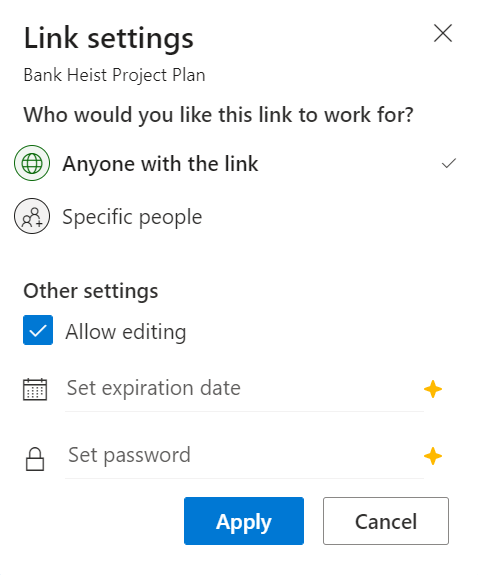Screen dimensions: 478x575
Task: Choose the Specific people option
Action: click(x=237, y=216)
